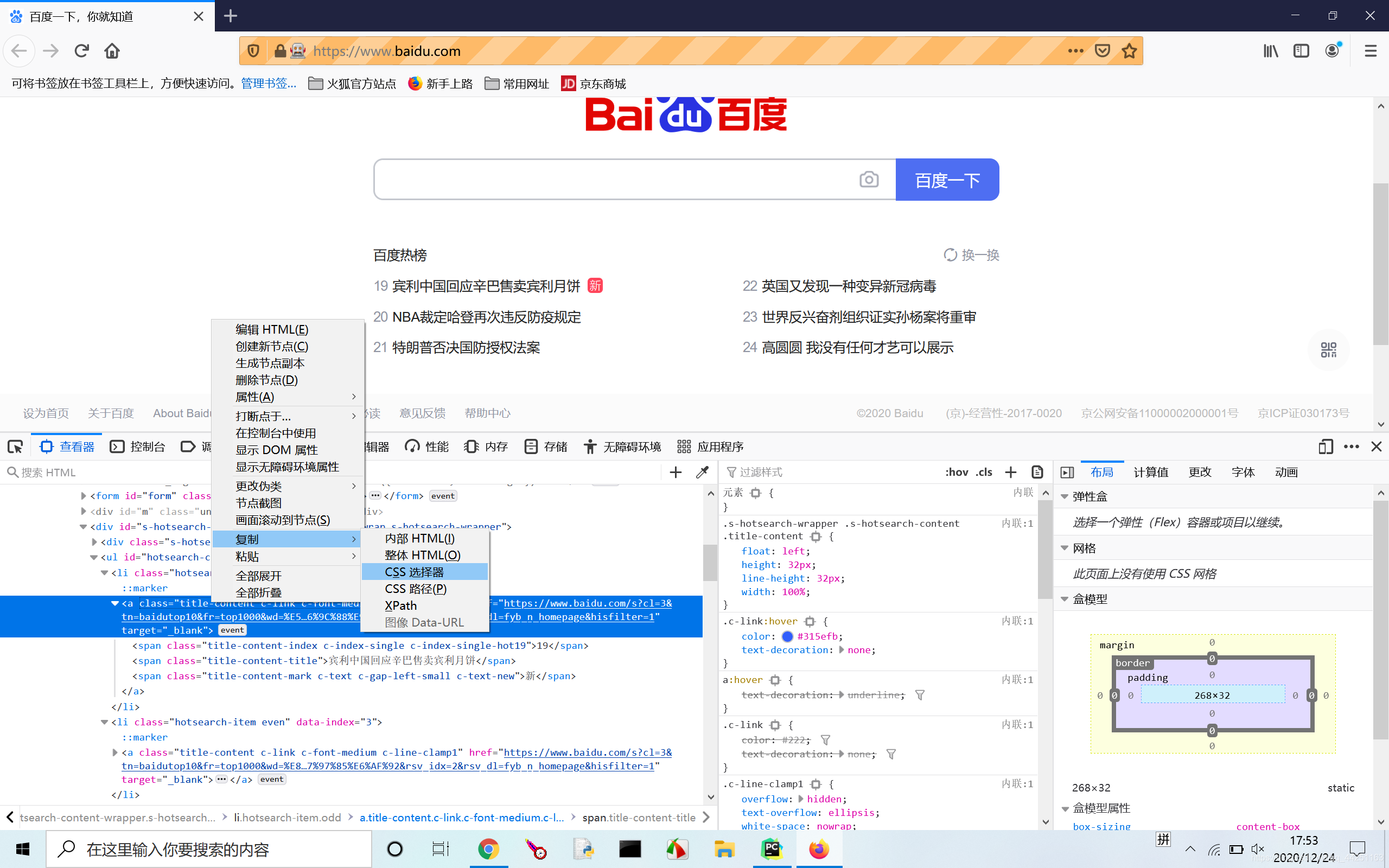Bookmark this page with the star

[1129, 51]
